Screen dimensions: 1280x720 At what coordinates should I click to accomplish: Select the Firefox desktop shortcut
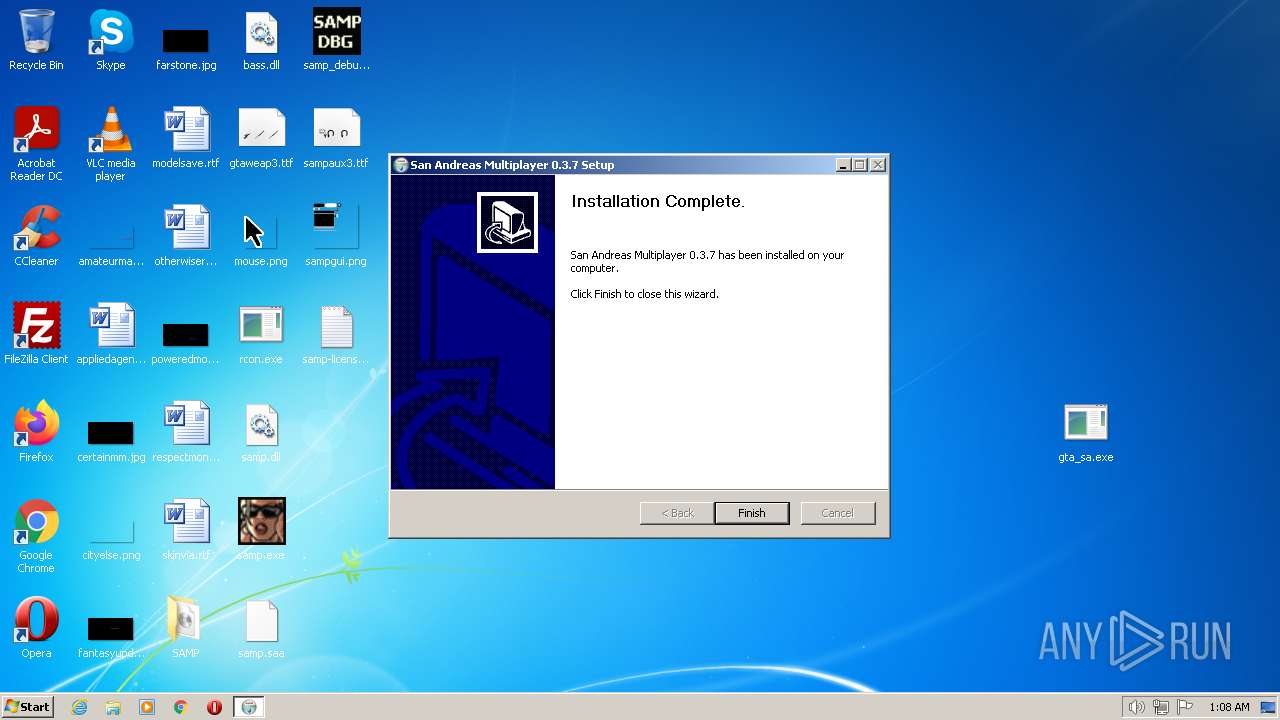pos(36,432)
